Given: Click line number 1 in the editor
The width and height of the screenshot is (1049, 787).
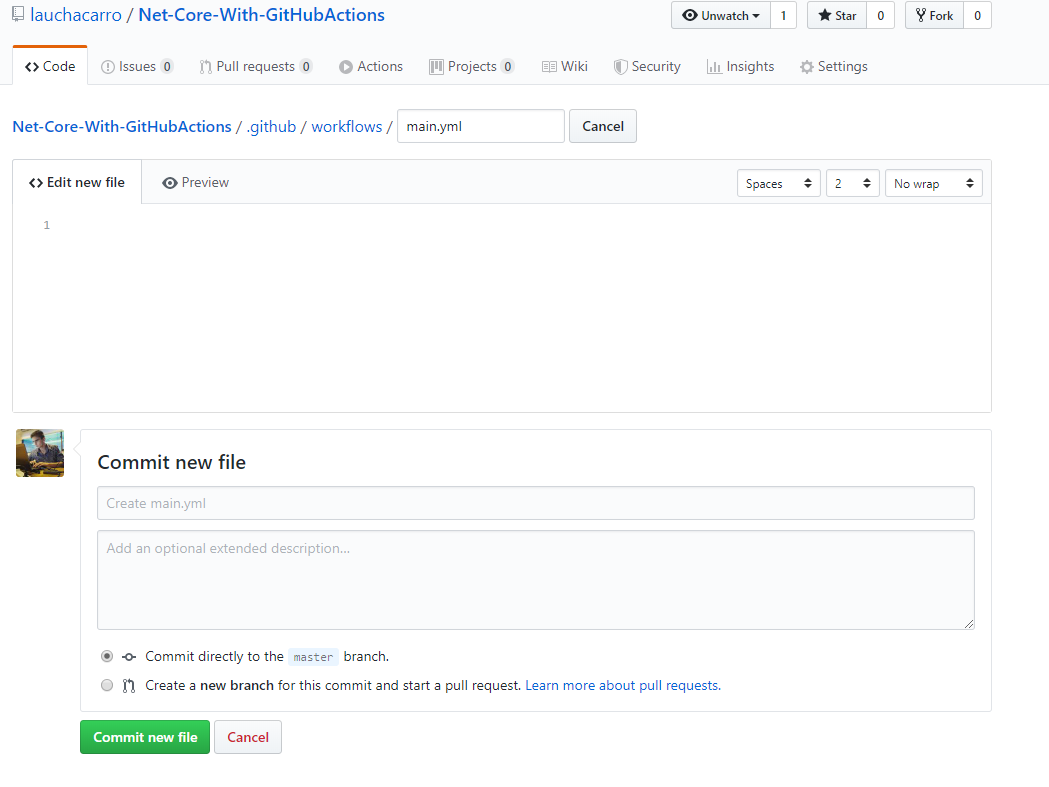Looking at the screenshot, I should click(x=47, y=225).
